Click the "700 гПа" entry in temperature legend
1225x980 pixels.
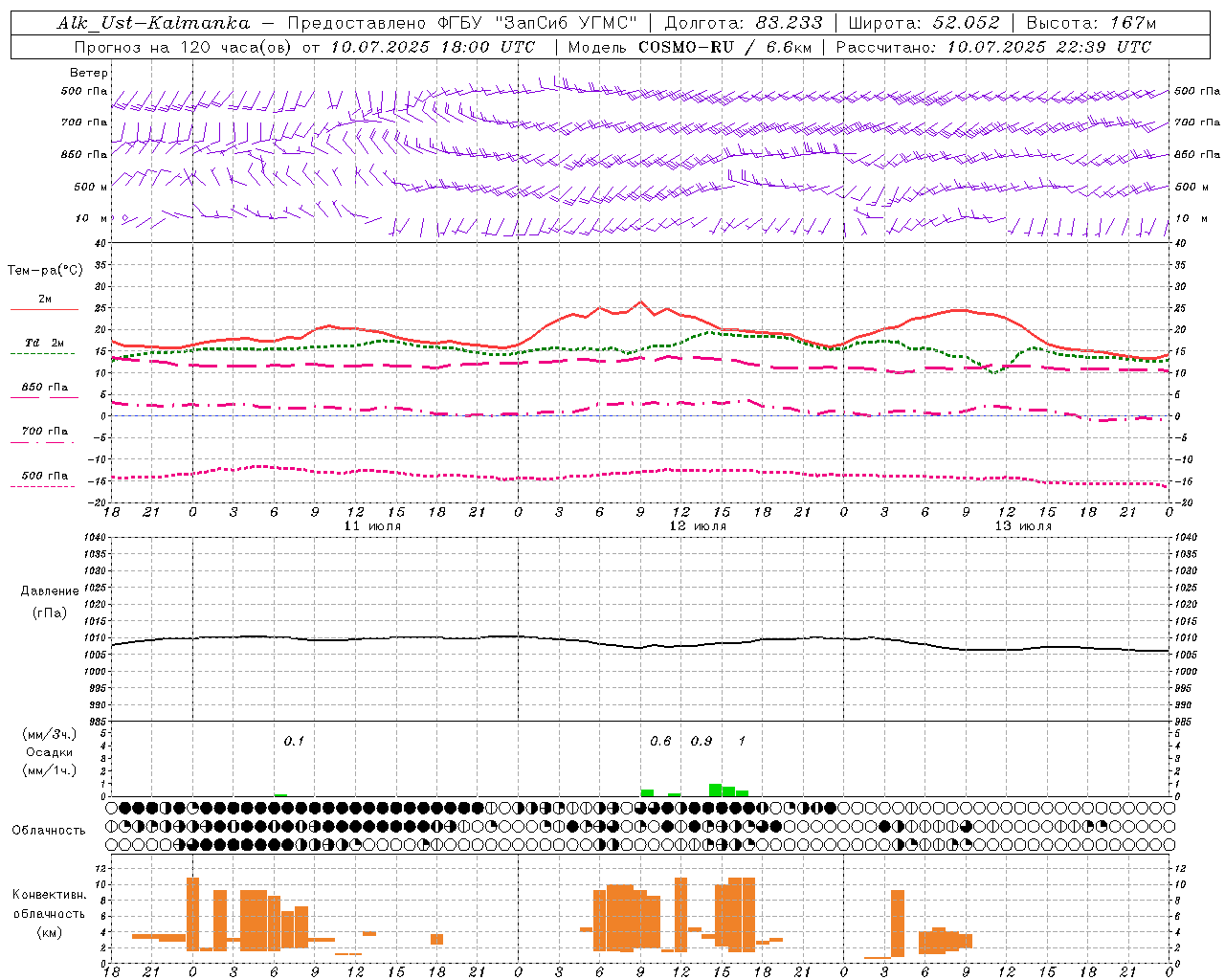(45, 432)
